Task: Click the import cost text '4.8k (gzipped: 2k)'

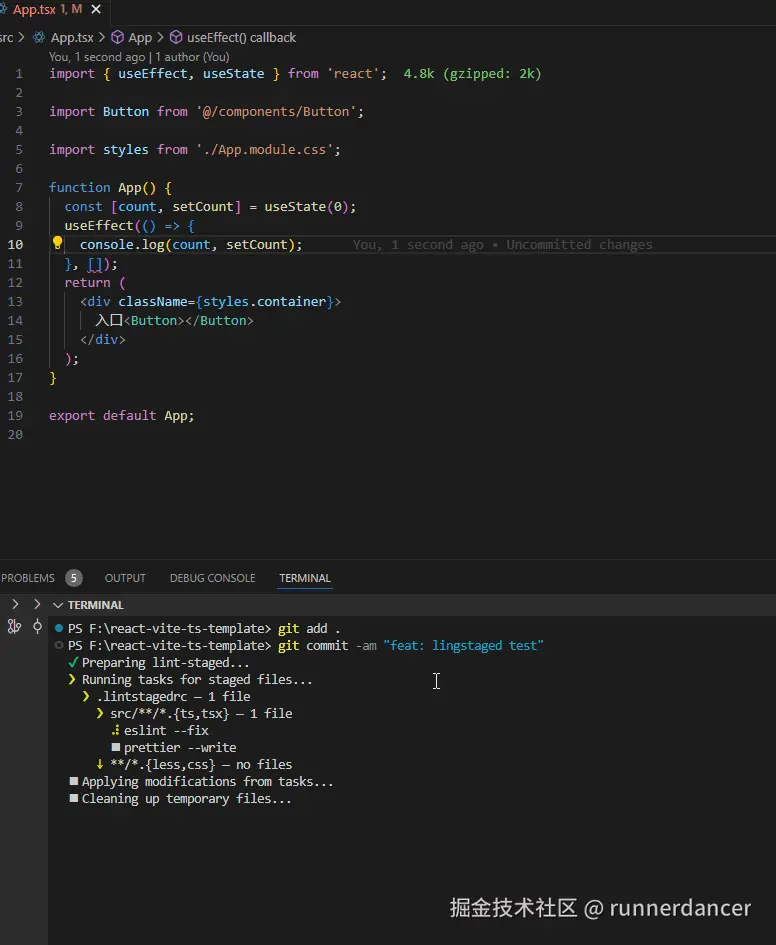Action: coord(472,74)
